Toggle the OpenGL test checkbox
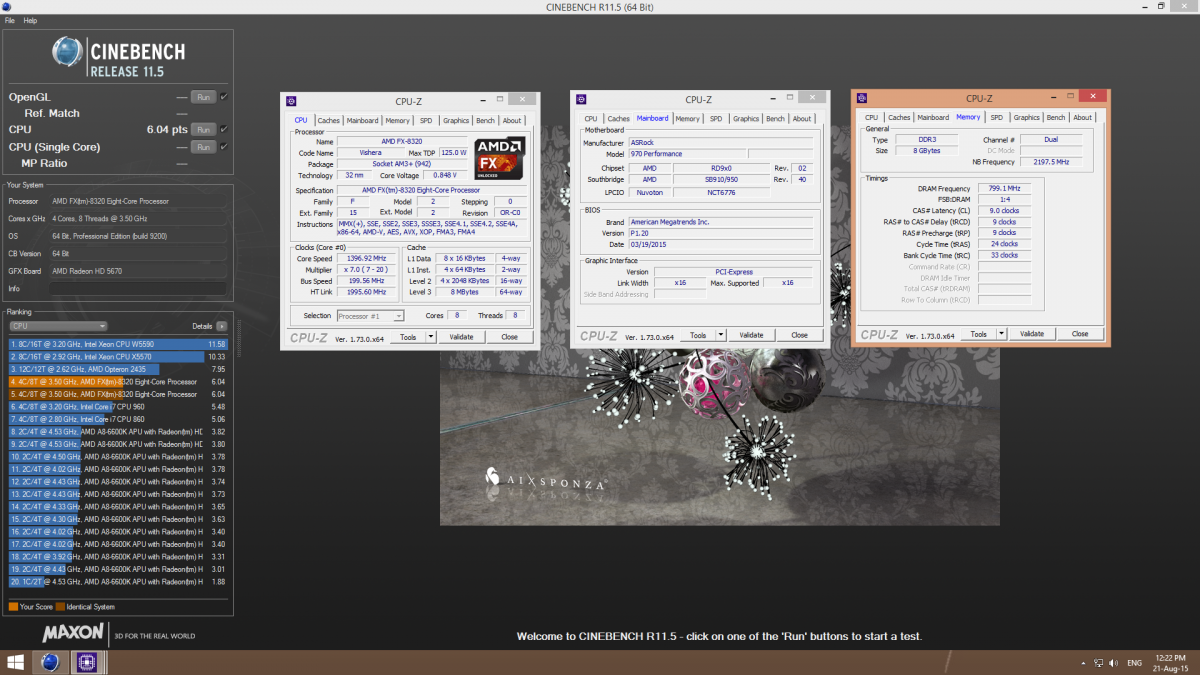This screenshot has height=675, width=1200. [224, 97]
